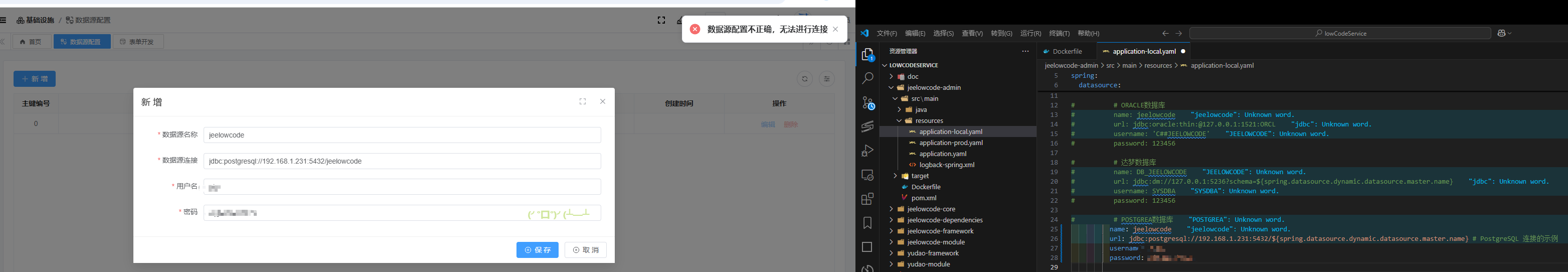Viewport: 1568px width, 272px height.
Task: Open Remote Explorer in activity bar
Action: (867, 175)
